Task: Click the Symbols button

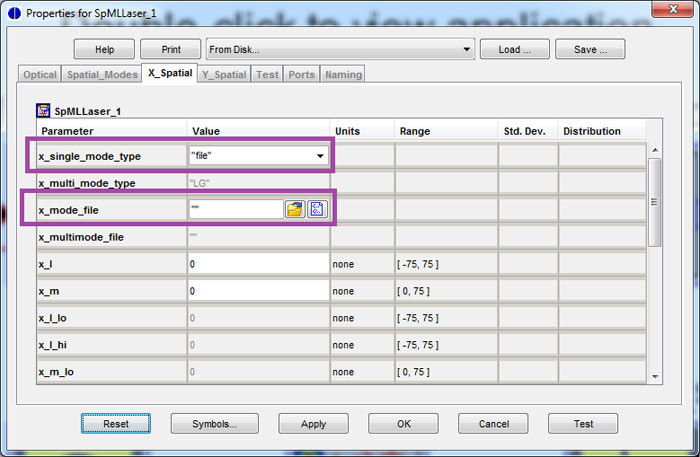Action: point(214,424)
